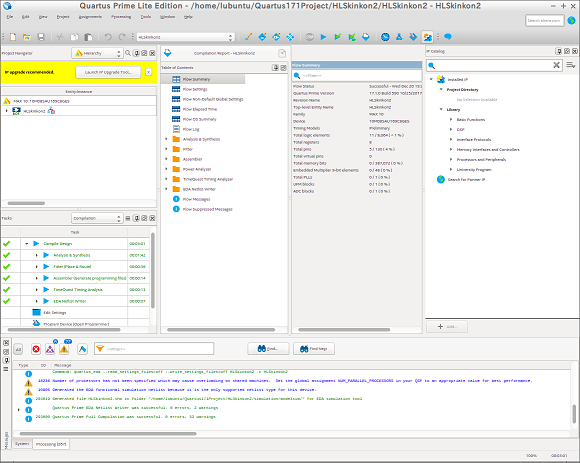
Task: Click the messages filter input field
Action: click(x=154, y=349)
